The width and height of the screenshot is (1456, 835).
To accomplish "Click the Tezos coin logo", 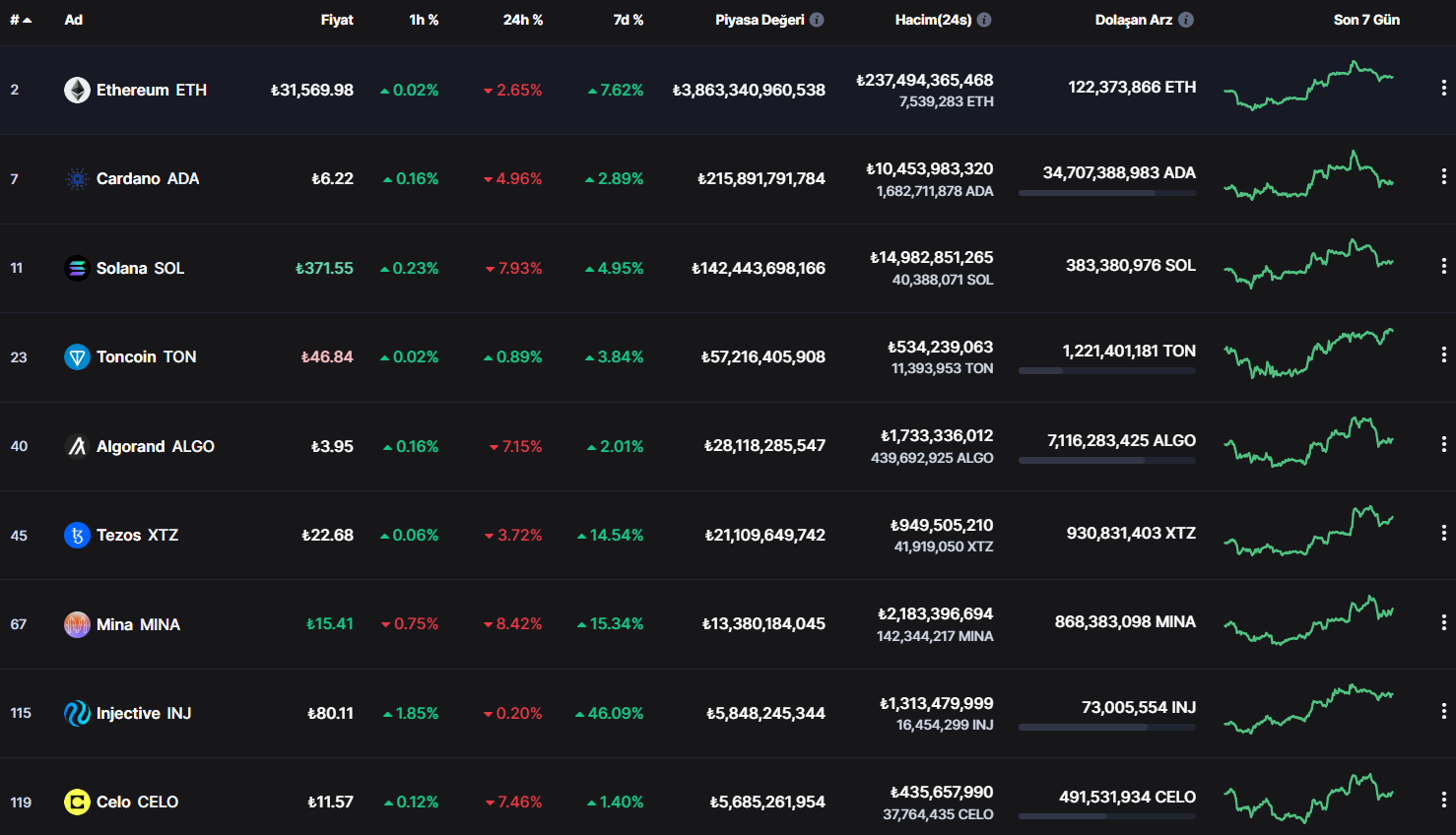I will click(77, 535).
